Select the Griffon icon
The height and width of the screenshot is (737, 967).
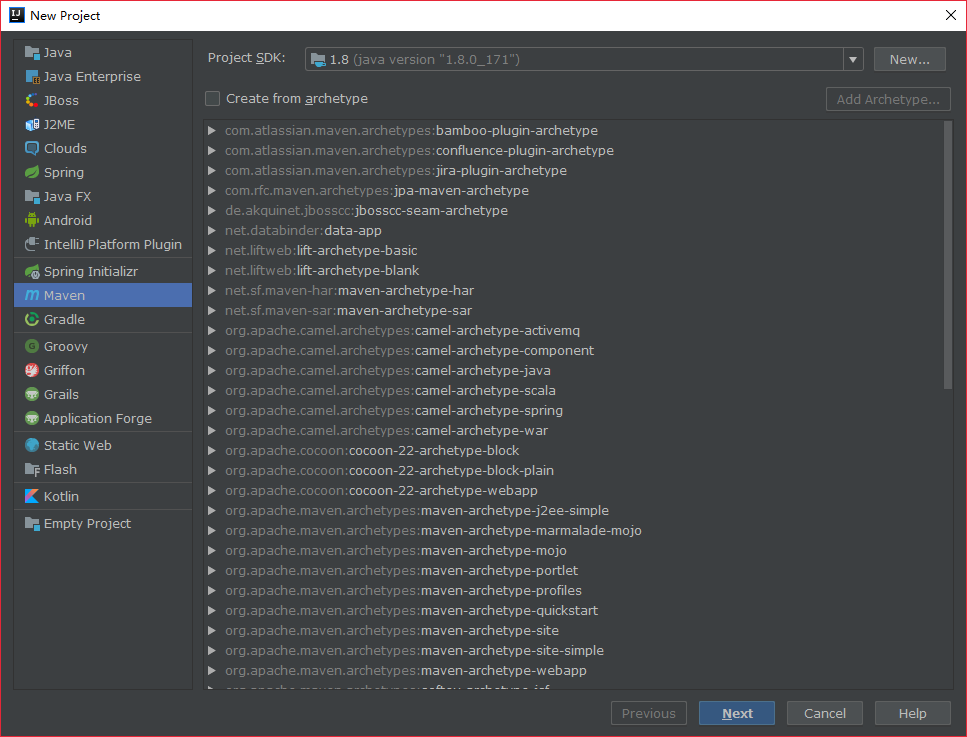tap(32, 370)
